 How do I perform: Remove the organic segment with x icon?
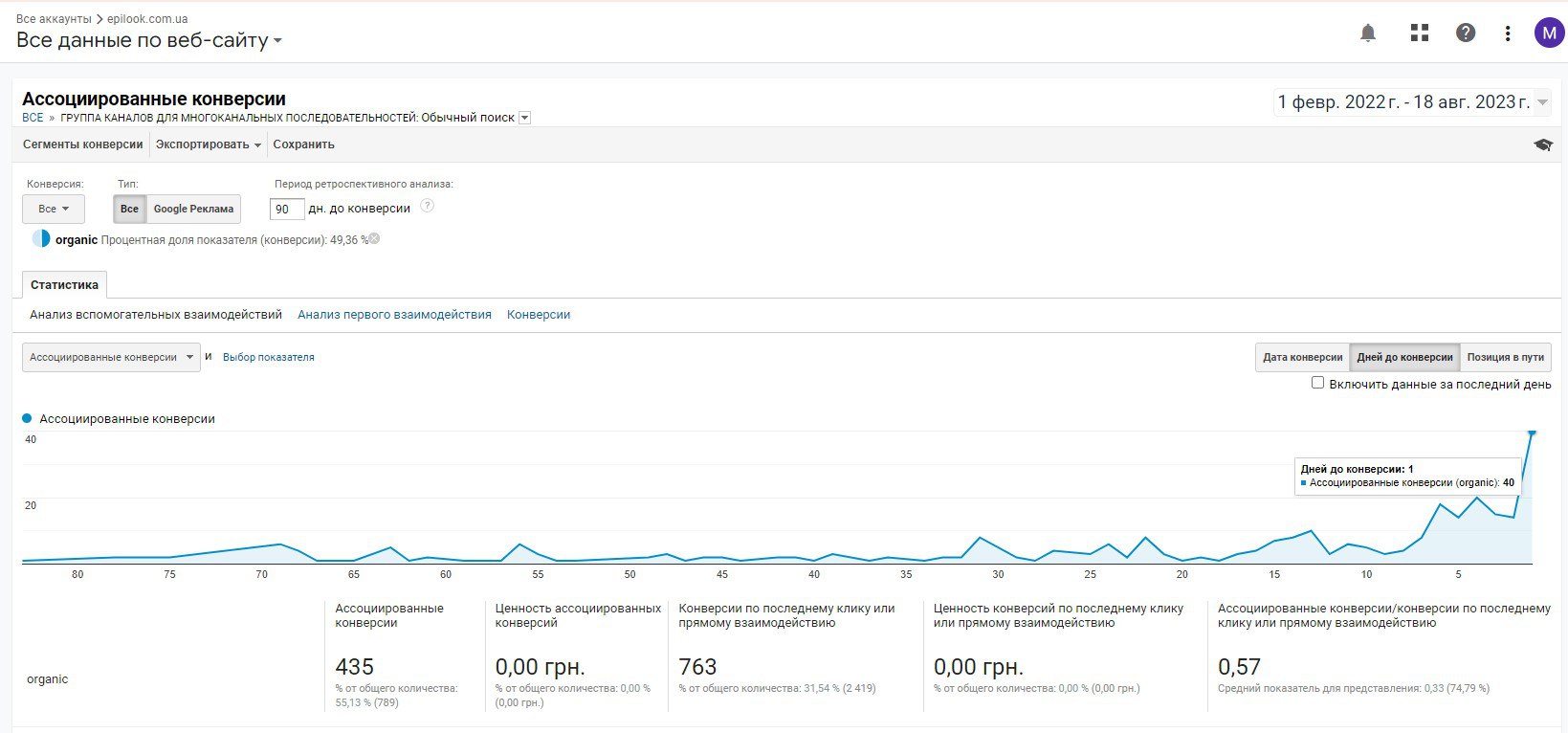375,239
